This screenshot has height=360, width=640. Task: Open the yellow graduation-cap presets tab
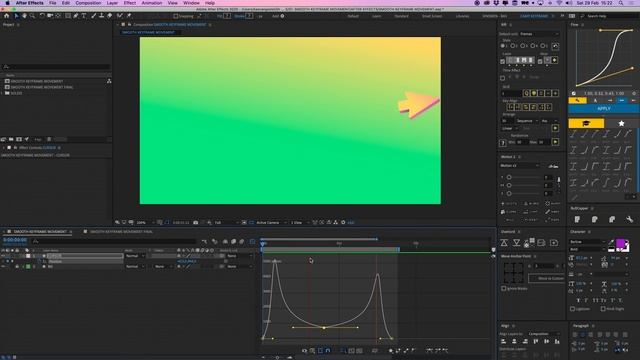(586, 123)
